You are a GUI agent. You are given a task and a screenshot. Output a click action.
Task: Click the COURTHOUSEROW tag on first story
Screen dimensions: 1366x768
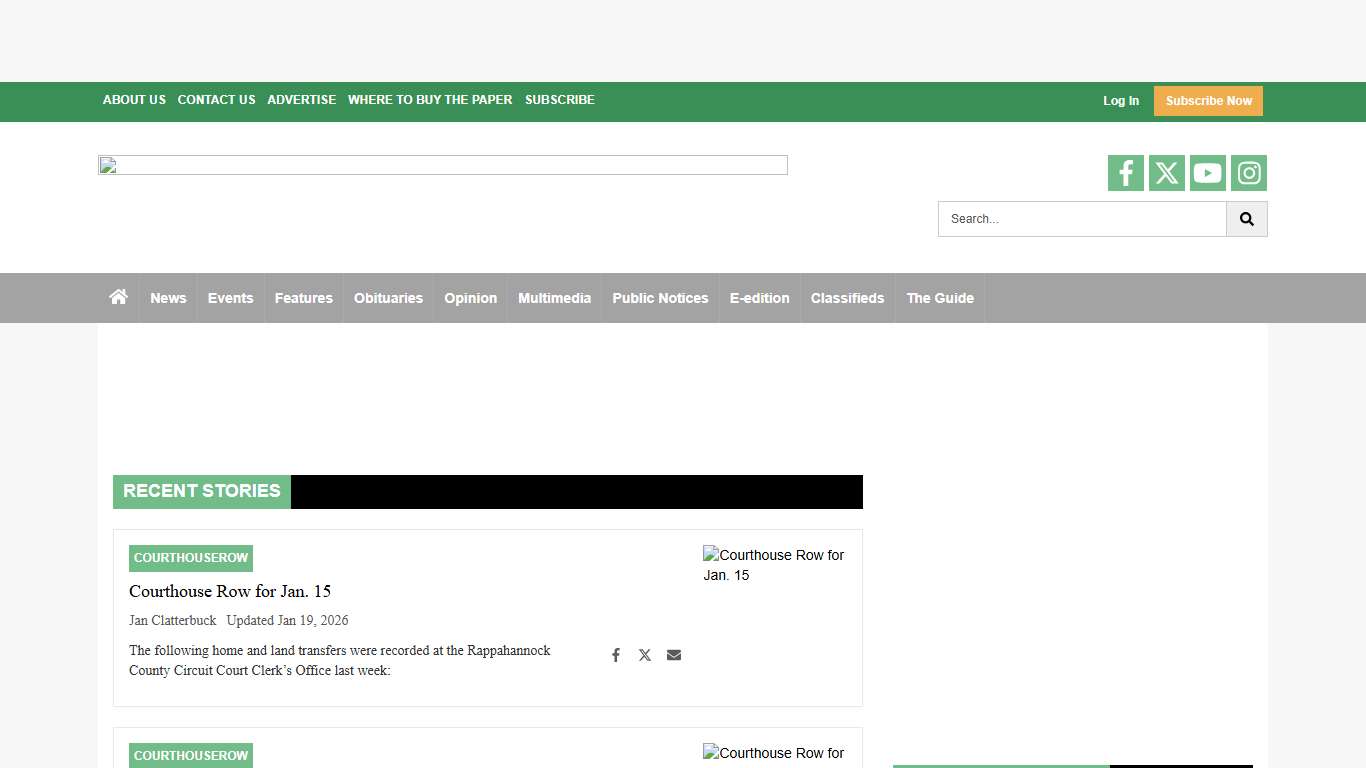[191, 558]
